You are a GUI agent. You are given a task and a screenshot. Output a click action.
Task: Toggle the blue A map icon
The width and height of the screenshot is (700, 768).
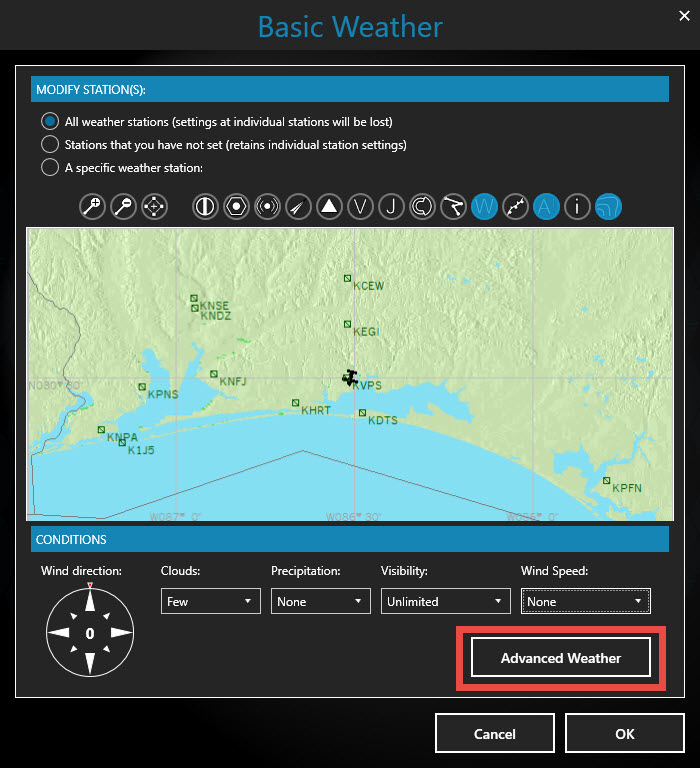[x=546, y=207]
